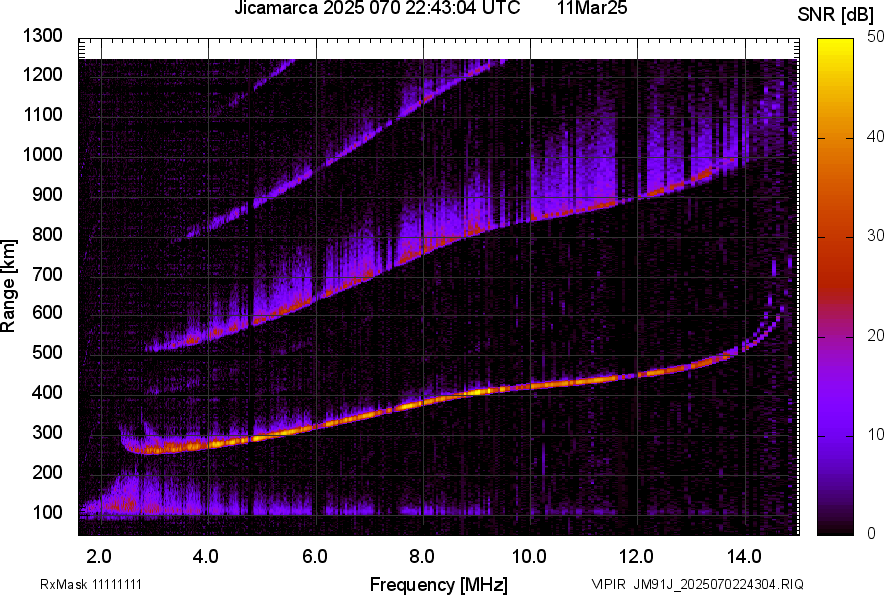This screenshot has height=595, width=884.
Task: Click the 'Range [km]' axis label
Action: tap(8, 286)
